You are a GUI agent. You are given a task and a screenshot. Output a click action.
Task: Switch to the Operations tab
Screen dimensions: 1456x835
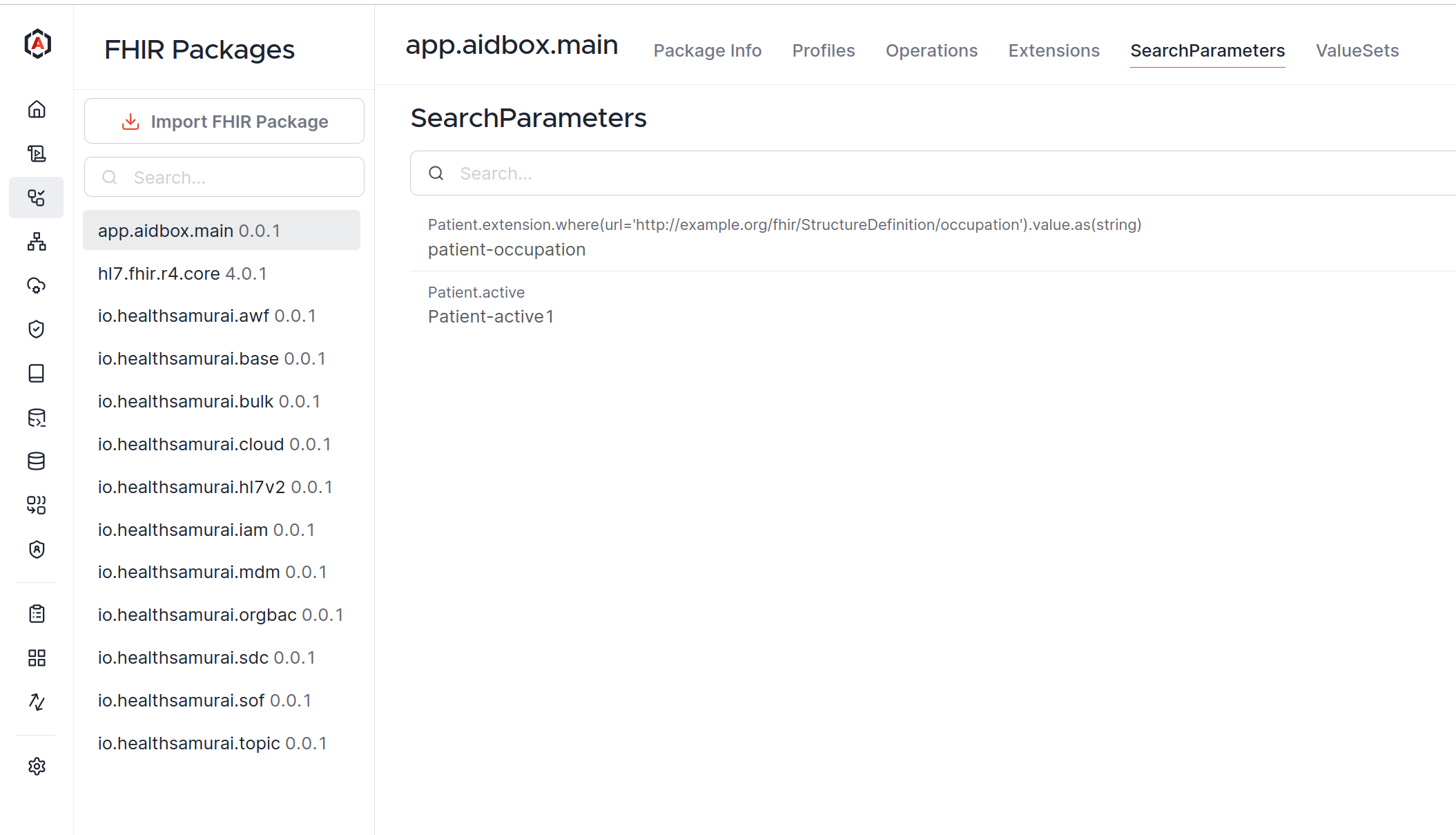pyautogui.click(x=931, y=50)
